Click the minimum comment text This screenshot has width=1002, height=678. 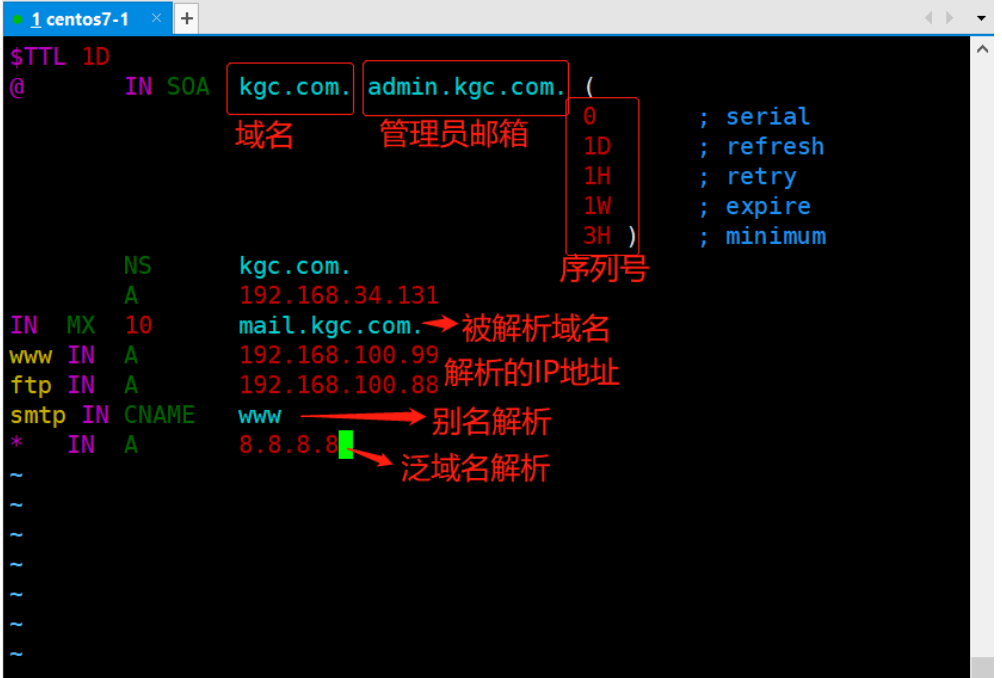tap(776, 236)
